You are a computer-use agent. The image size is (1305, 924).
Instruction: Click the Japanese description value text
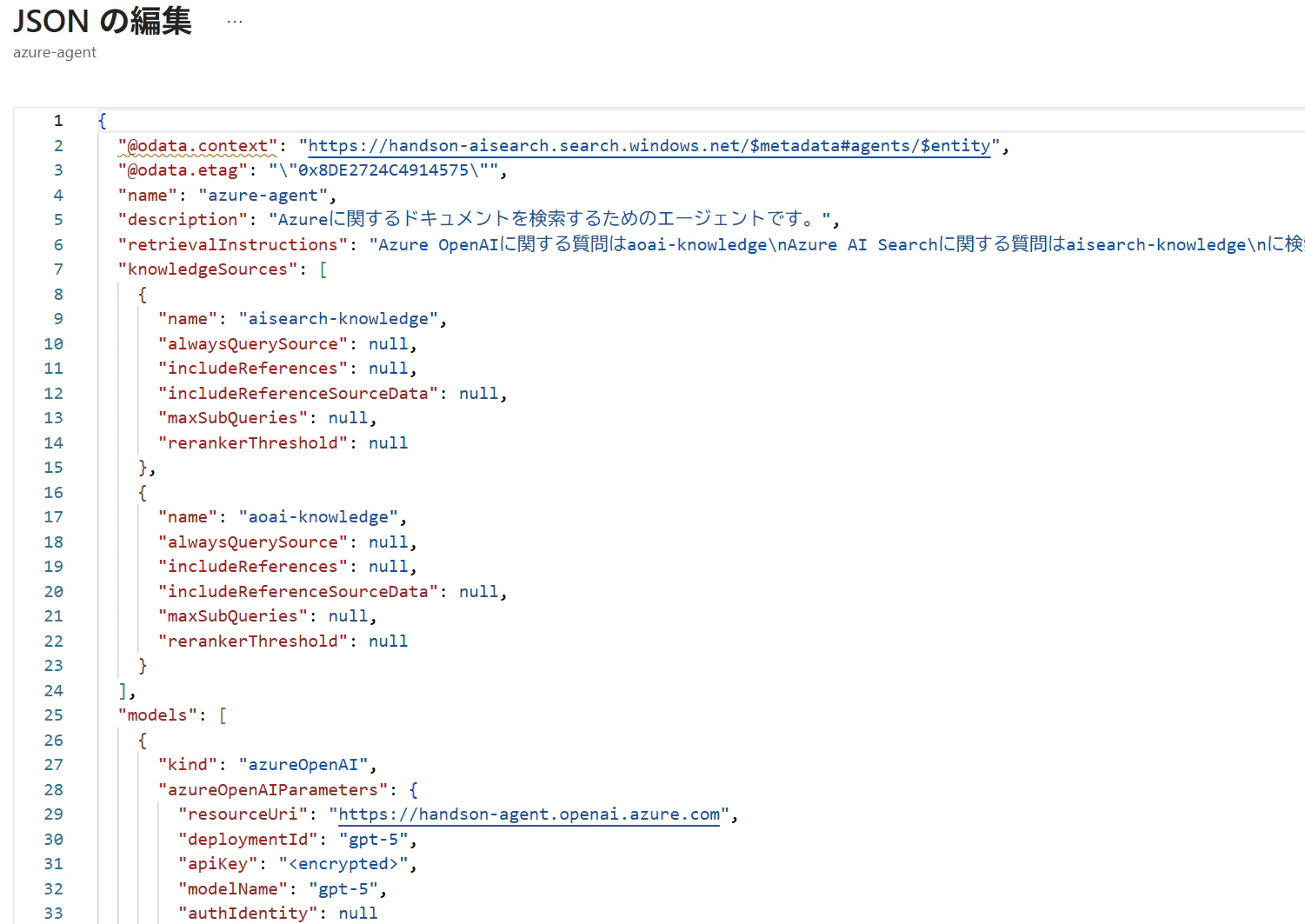coord(549,220)
